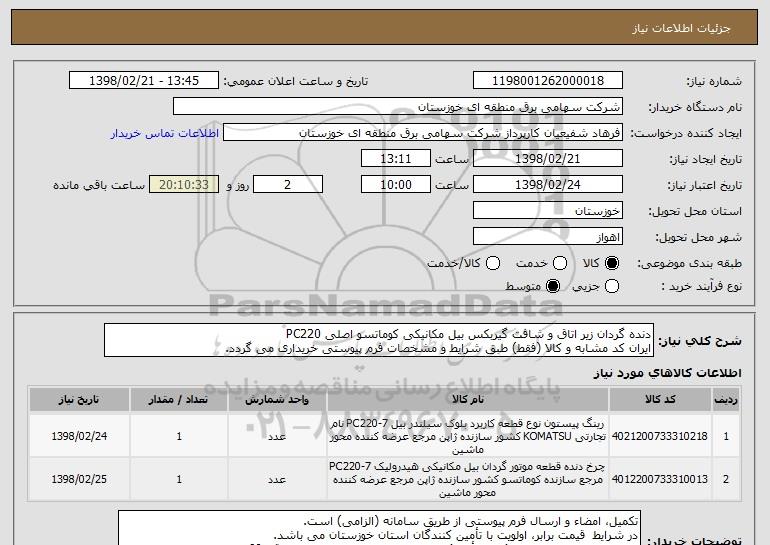This screenshot has height=545, width=770.
Task: Click the general description text box PC220
Action: click(379, 340)
